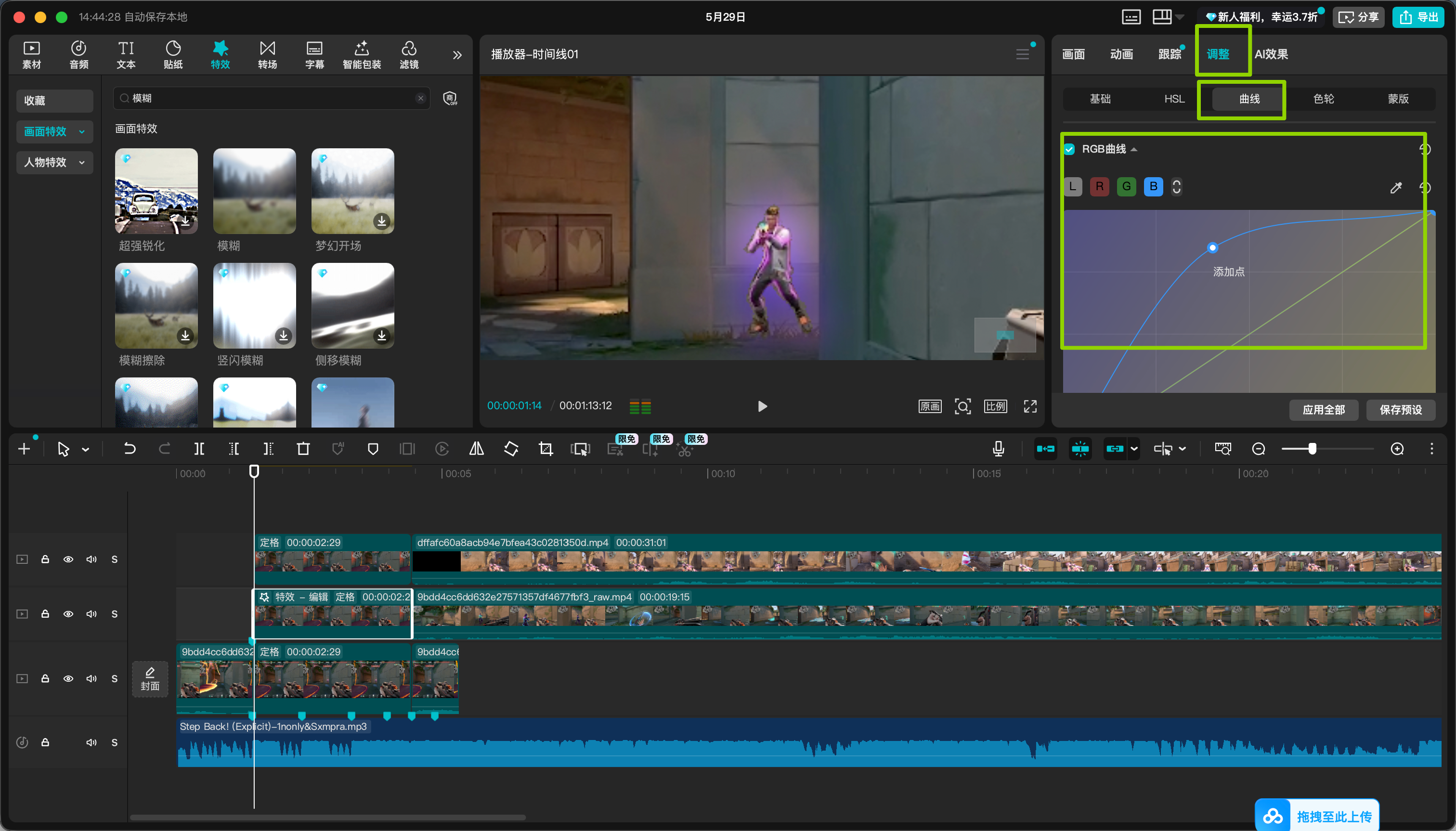The image size is (1456, 831).
Task: Switch to the AI效果 tab
Action: [1271, 54]
